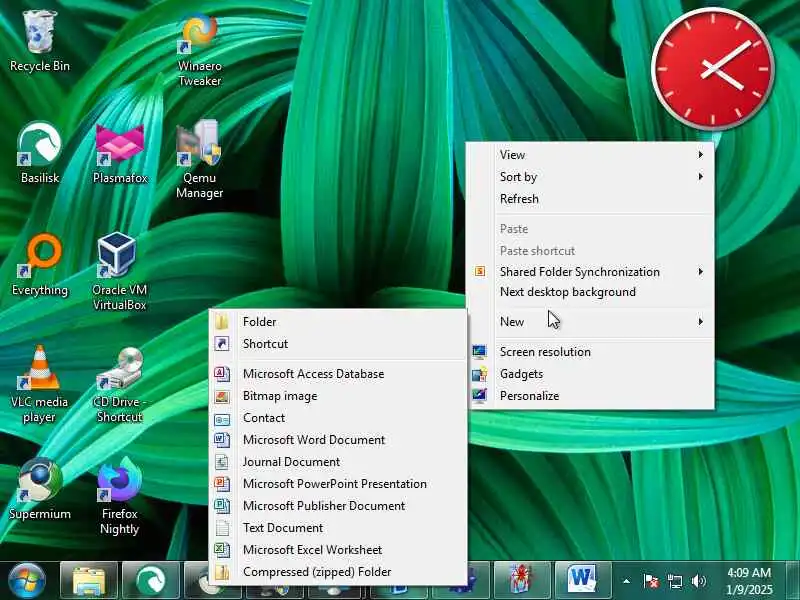Create a new Shortcut

point(338,343)
